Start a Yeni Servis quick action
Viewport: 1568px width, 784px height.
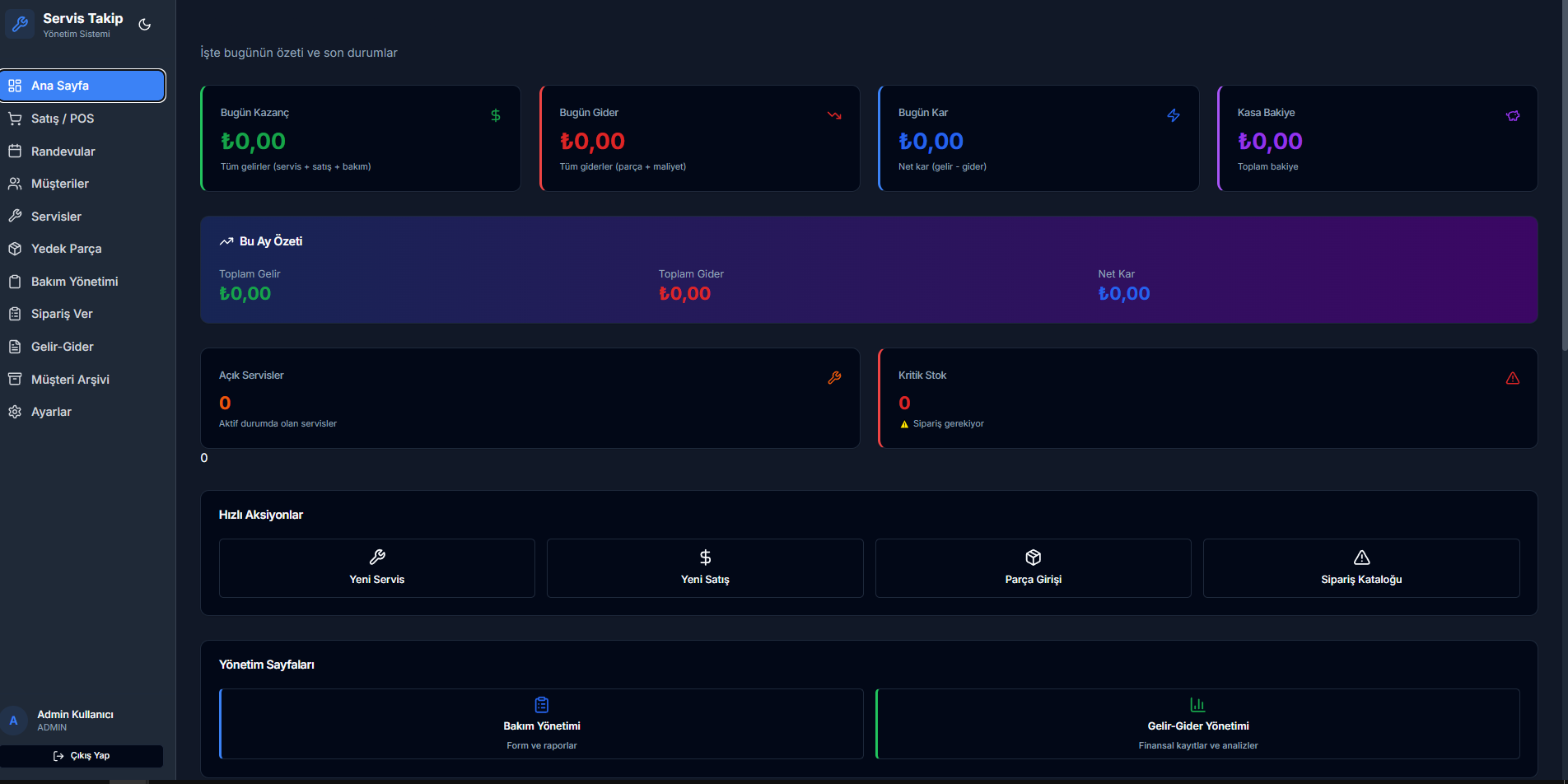pos(377,568)
